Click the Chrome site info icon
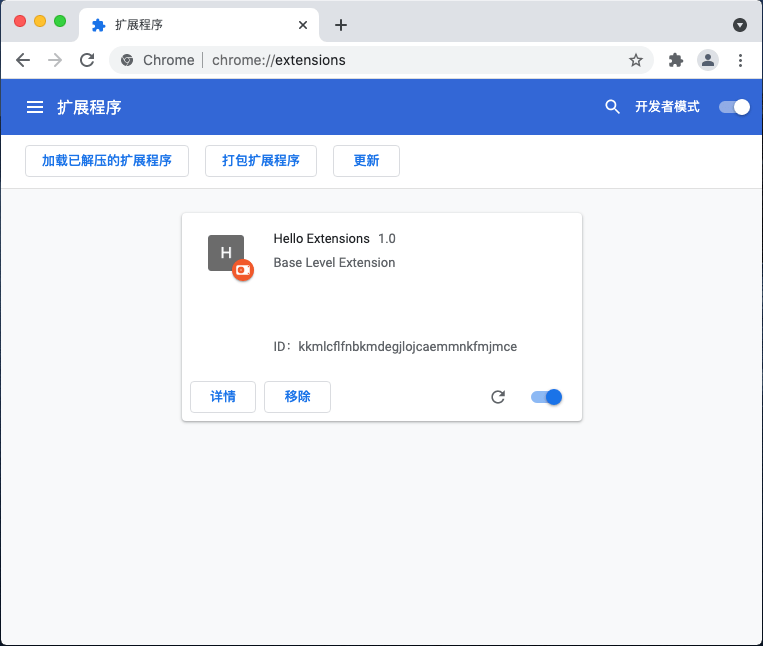The height and width of the screenshot is (646, 763). pos(127,60)
